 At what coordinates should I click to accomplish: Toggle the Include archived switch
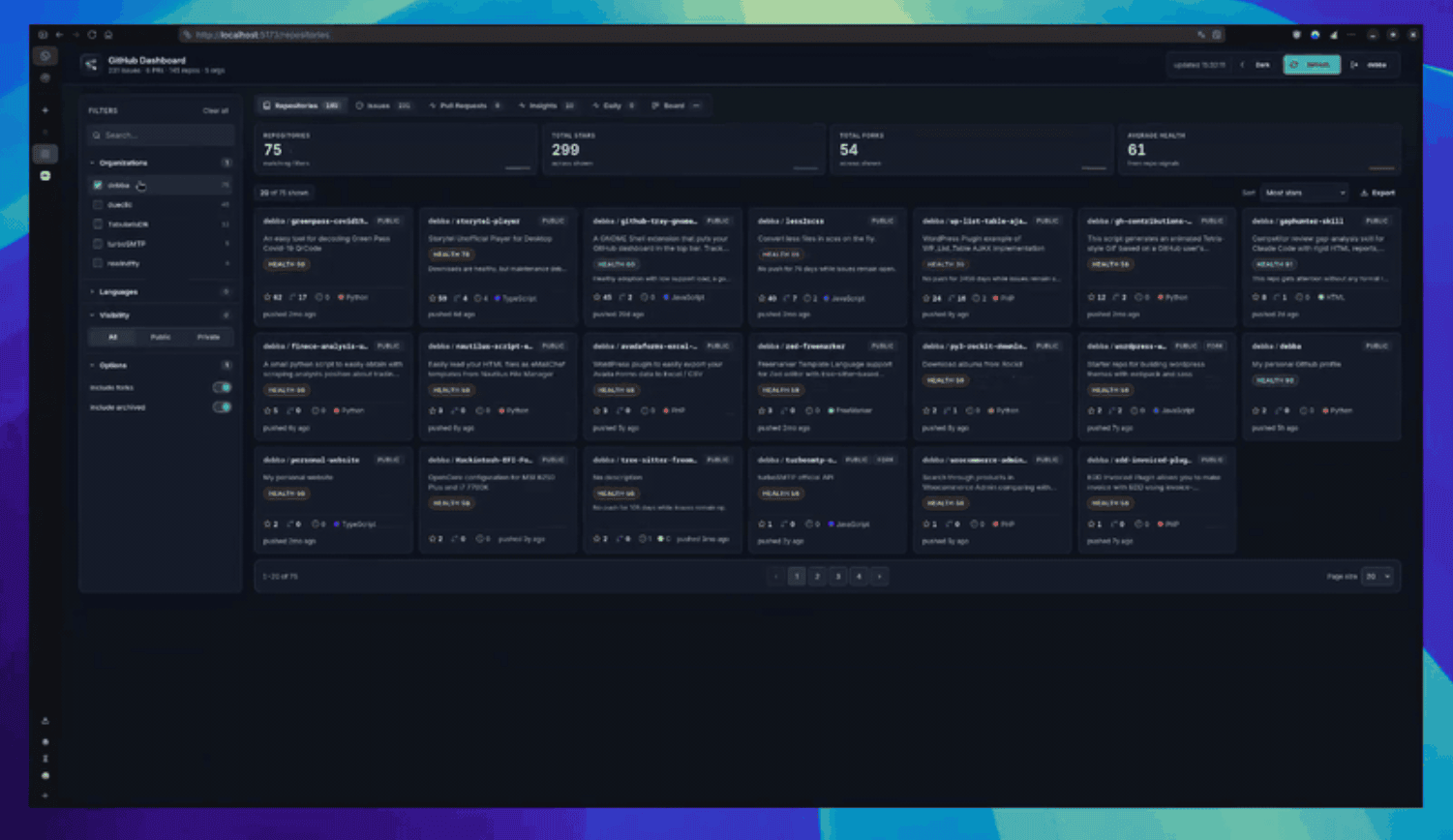click(x=222, y=407)
